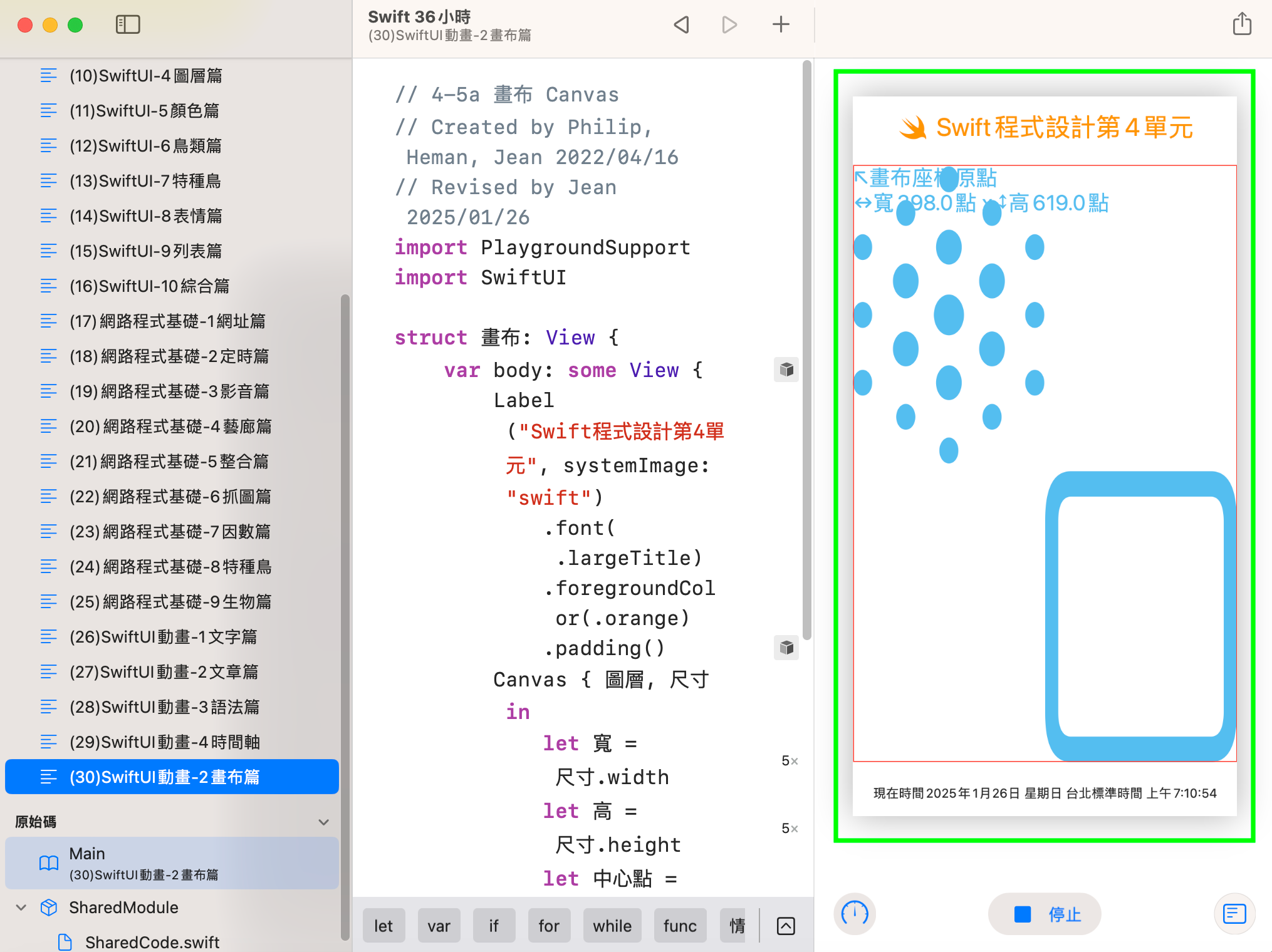Click result cube beside var body
The image size is (1272, 952).
[x=786, y=370]
